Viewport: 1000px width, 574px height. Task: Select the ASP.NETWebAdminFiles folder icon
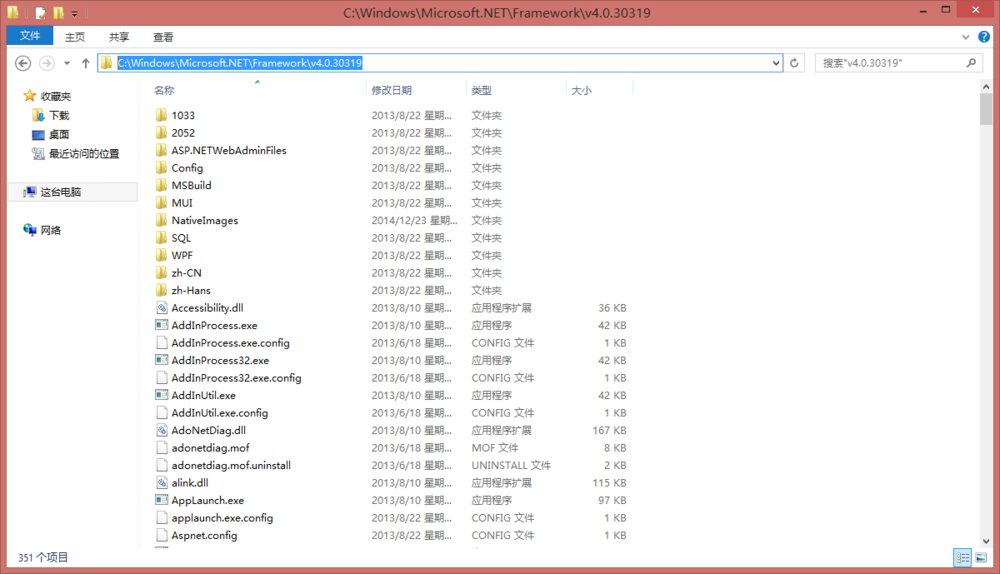tap(161, 150)
